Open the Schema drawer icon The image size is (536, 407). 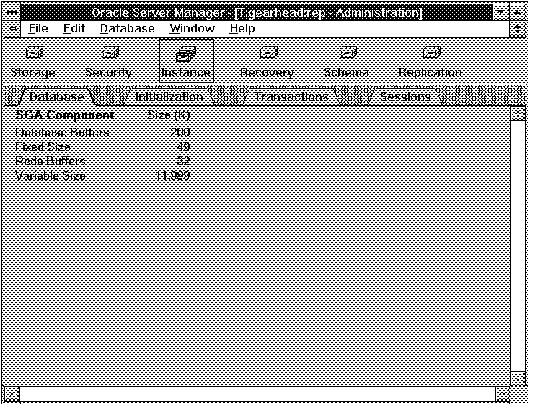pyautogui.click(x=348, y=53)
